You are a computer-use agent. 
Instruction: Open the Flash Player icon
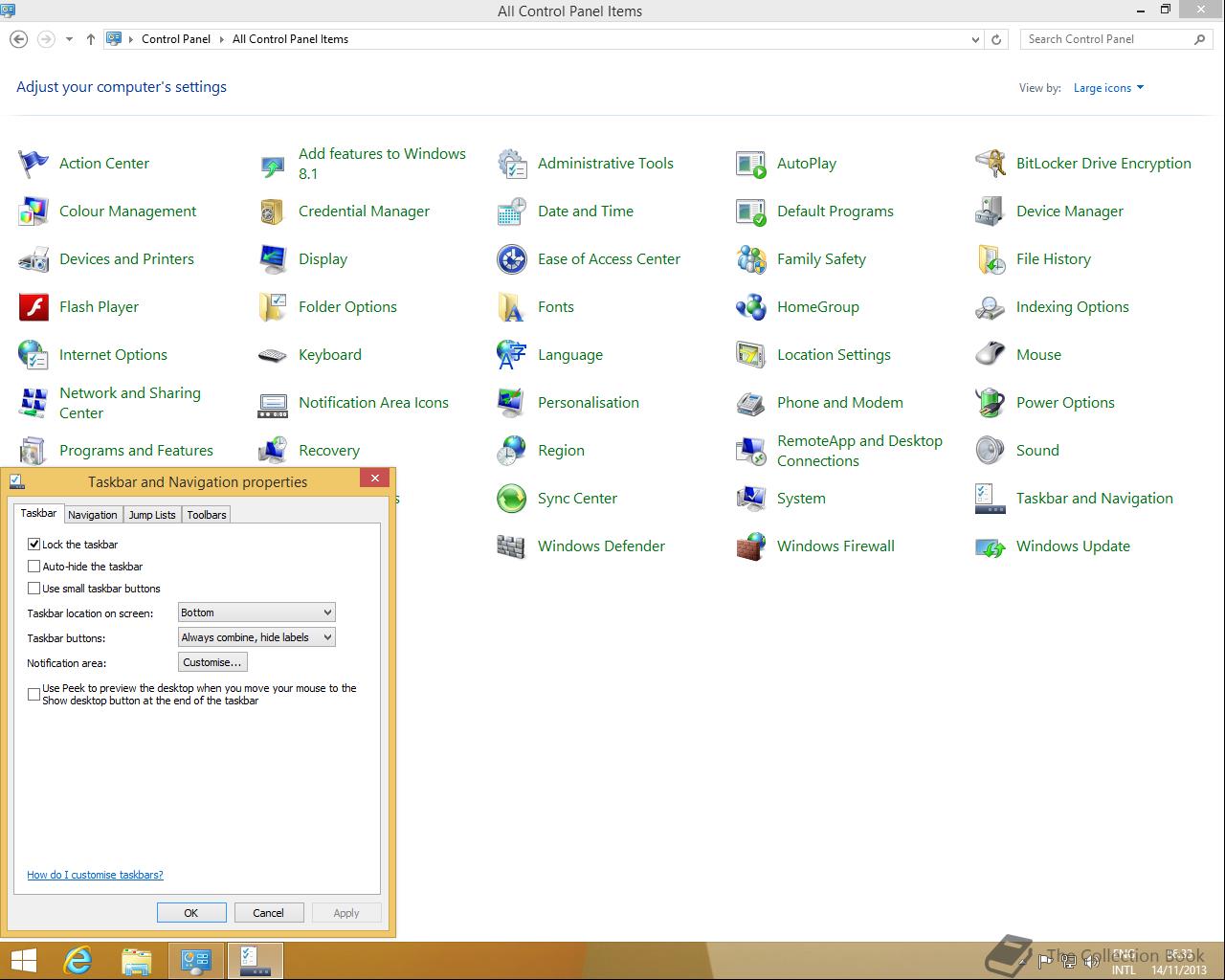[x=33, y=307]
